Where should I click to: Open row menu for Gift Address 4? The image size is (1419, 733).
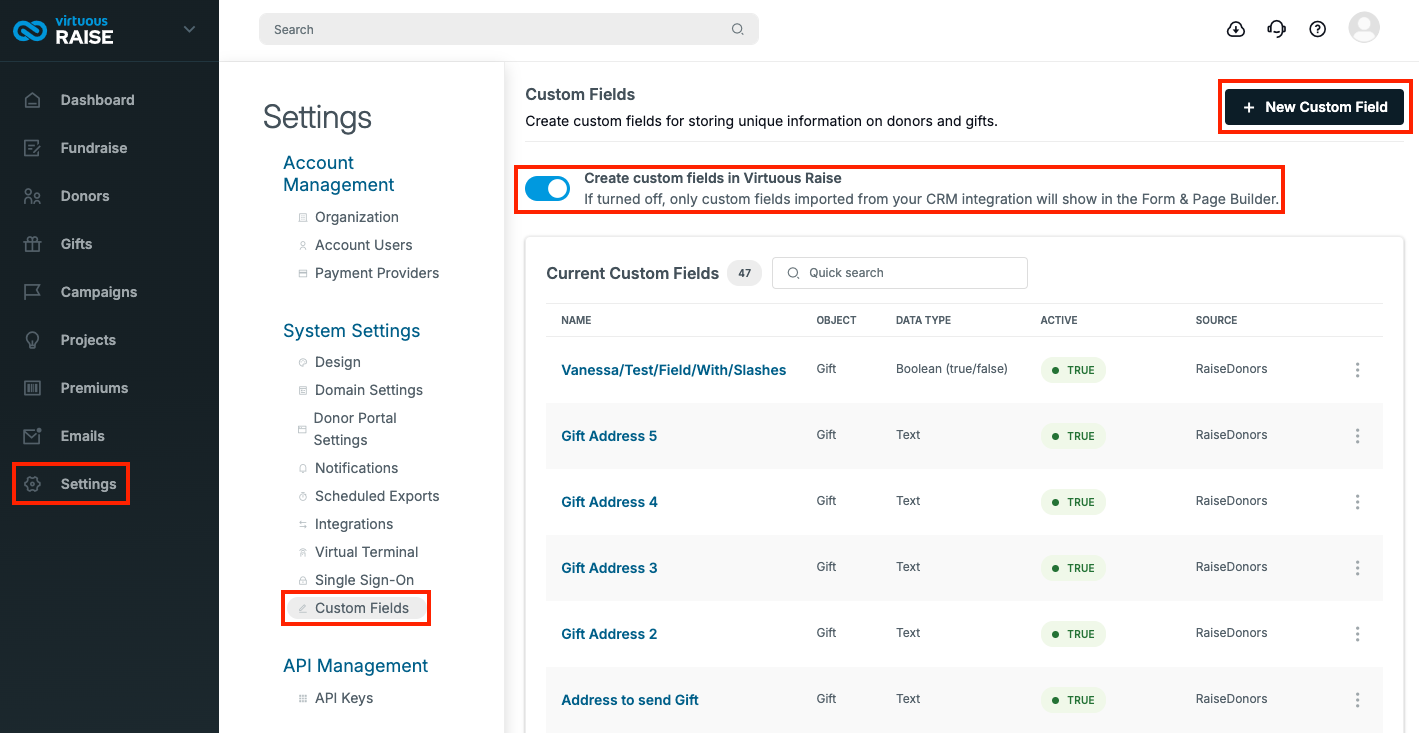coord(1357,502)
